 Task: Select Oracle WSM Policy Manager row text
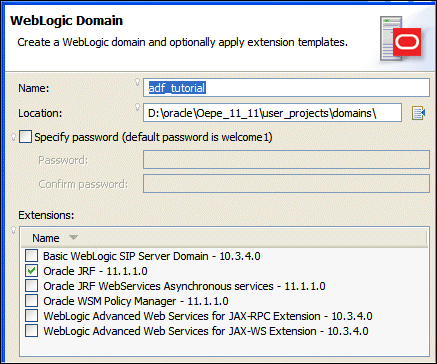pos(136,301)
